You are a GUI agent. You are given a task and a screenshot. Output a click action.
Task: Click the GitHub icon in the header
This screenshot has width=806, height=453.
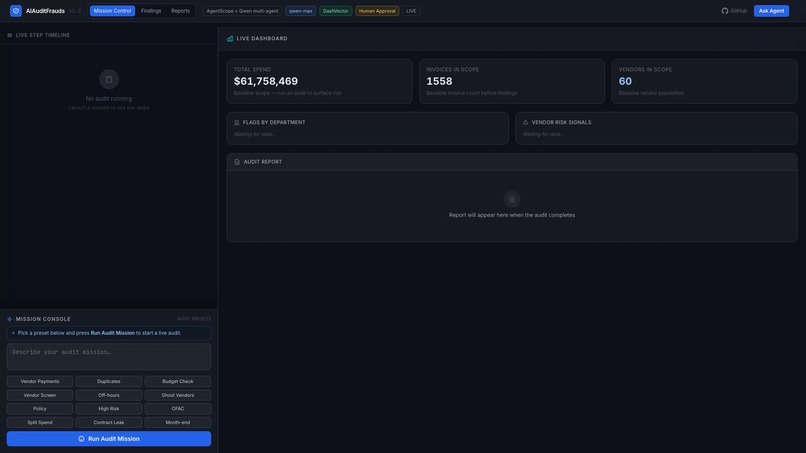(x=725, y=11)
